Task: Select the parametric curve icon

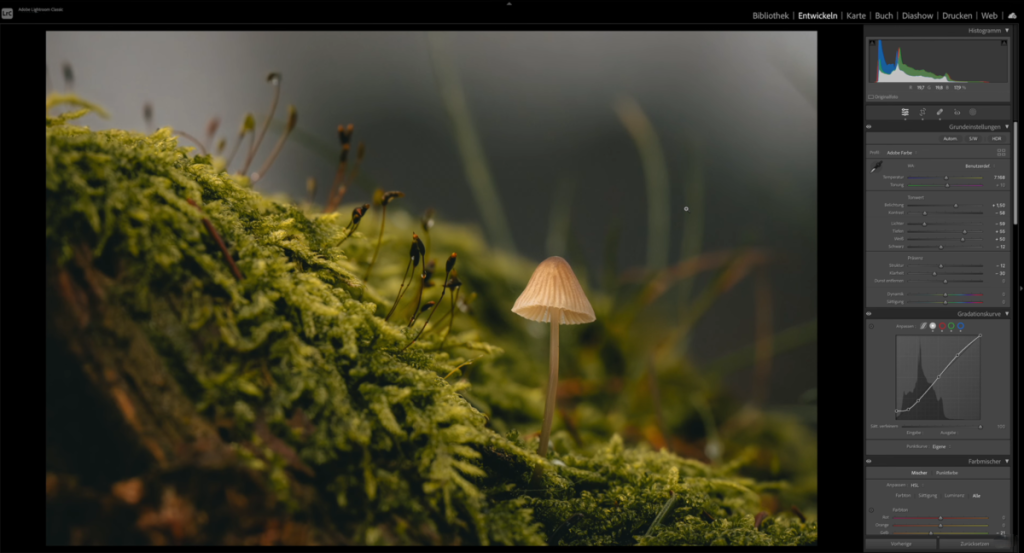Action: [923, 326]
